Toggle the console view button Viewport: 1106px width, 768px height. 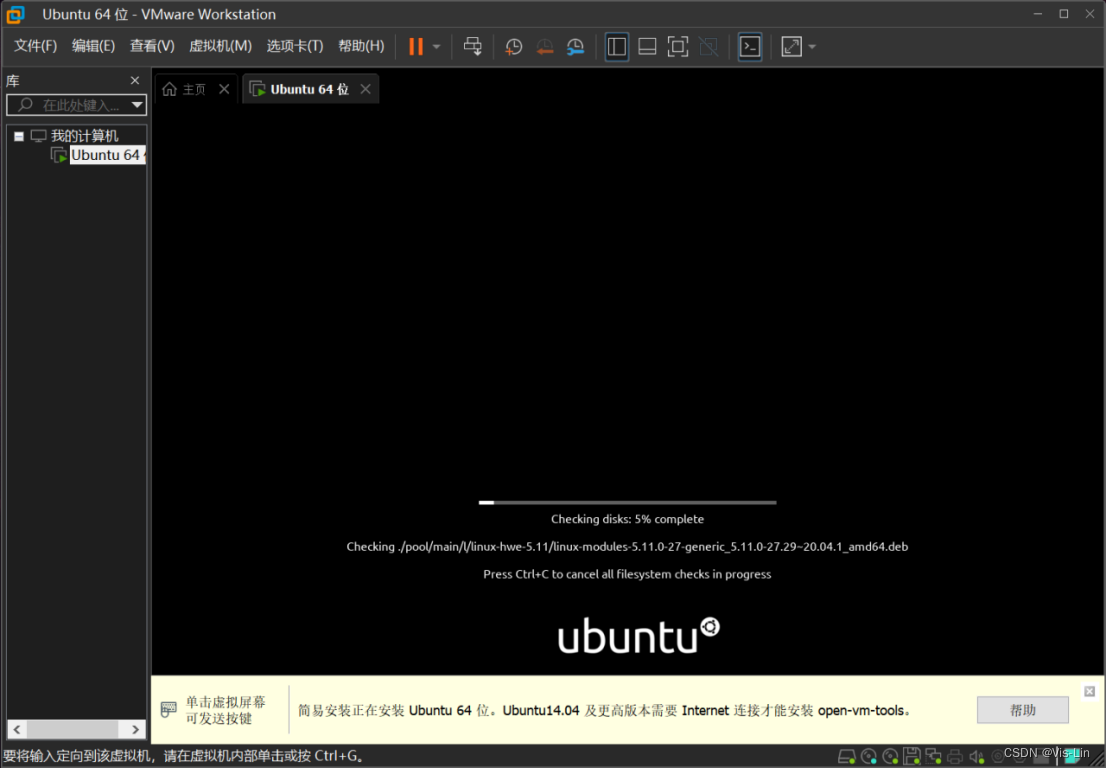coord(750,47)
